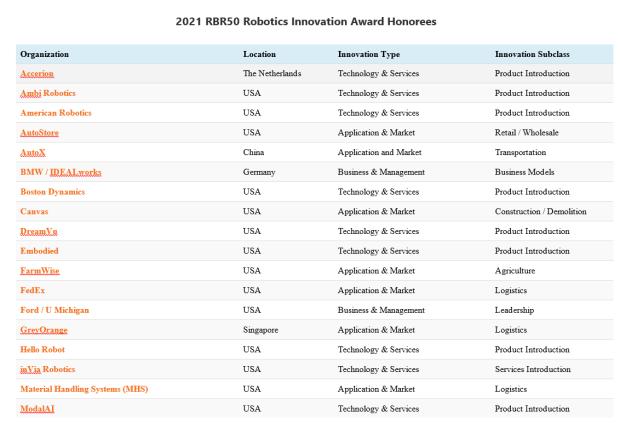Open the Accerion organization link
The width and height of the screenshot is (620, 423).
37,74
